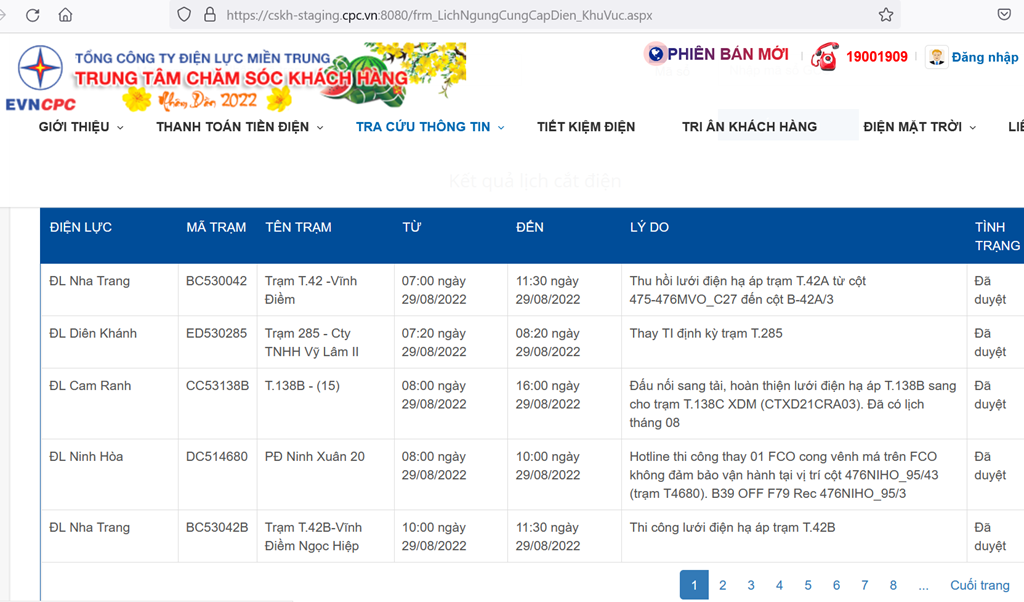Click the browser home icon

[66, 15]
